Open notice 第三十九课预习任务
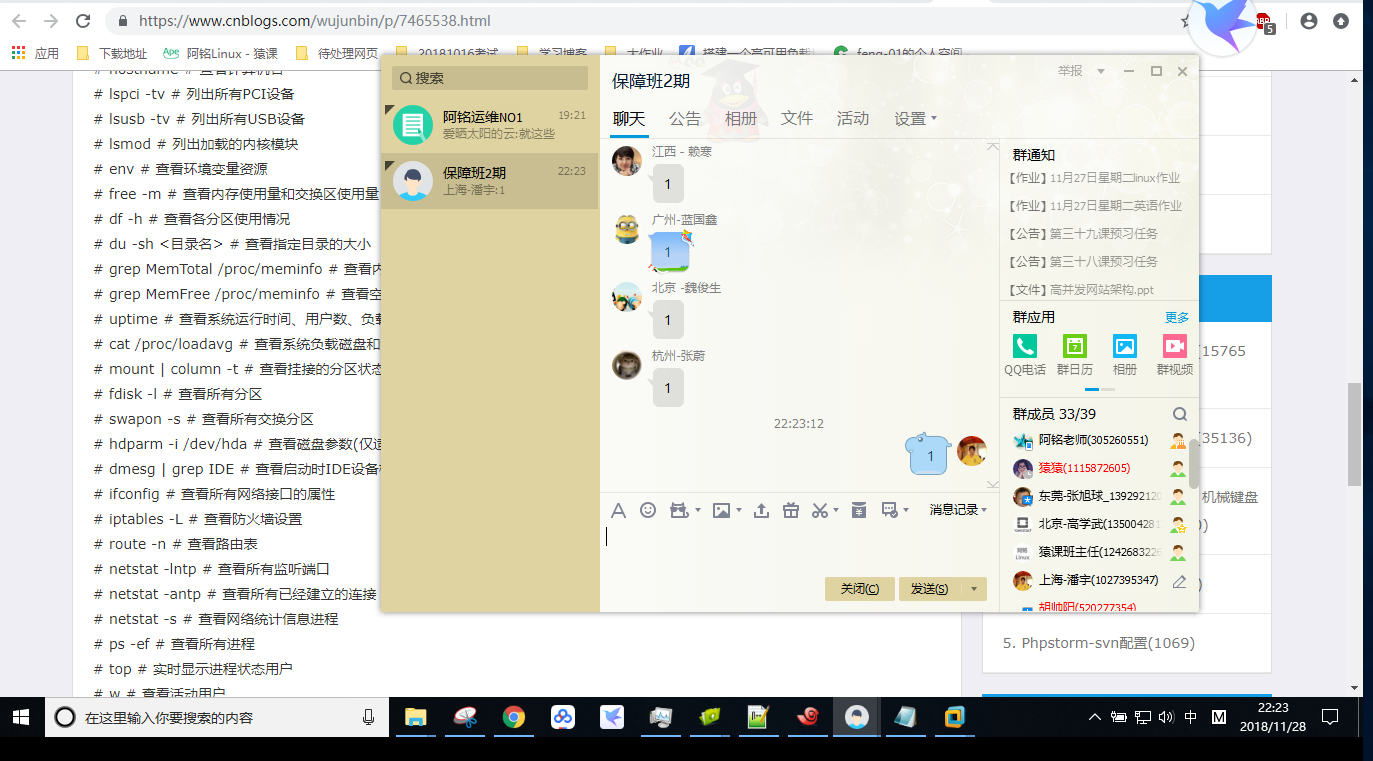The height and width of the screenshot is (761, 1373). pyautogui.click(x=1084, y=234)
